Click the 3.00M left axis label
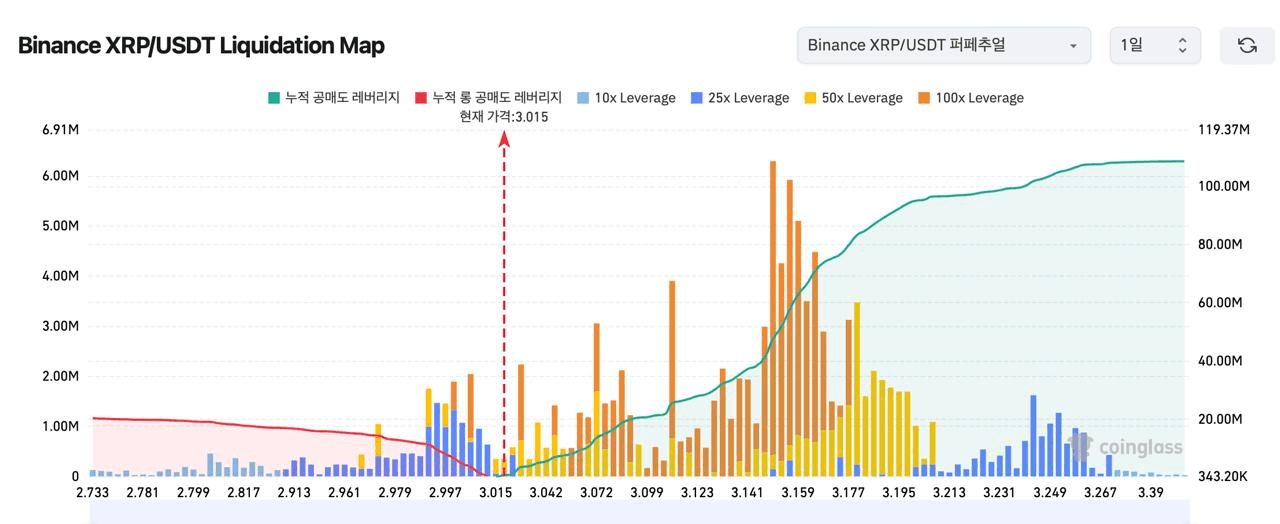This screenshot has height=524, width=1280. pos(60,326)
